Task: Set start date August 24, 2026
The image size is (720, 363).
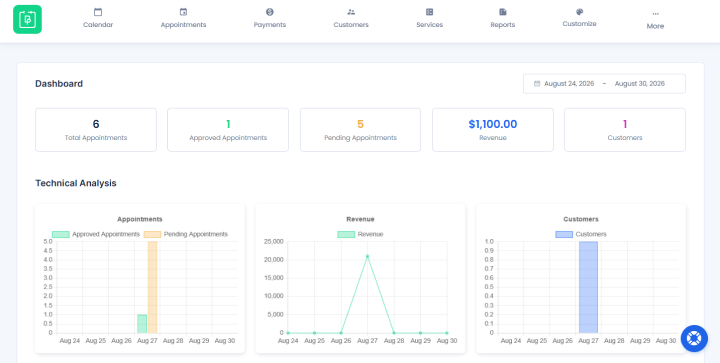Action: coord(569,84)
